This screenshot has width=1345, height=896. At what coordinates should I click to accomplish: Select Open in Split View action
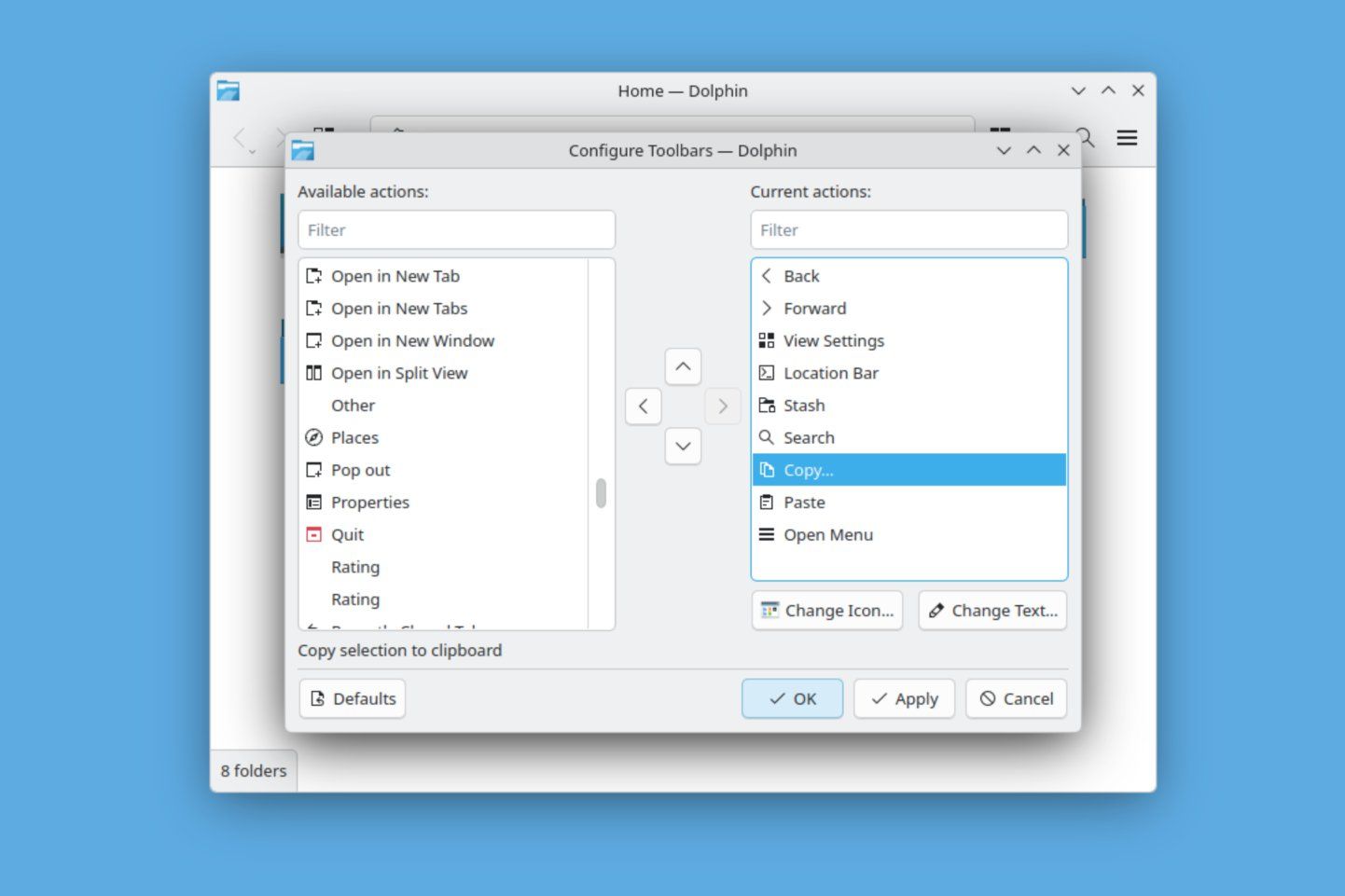(444, 373)
